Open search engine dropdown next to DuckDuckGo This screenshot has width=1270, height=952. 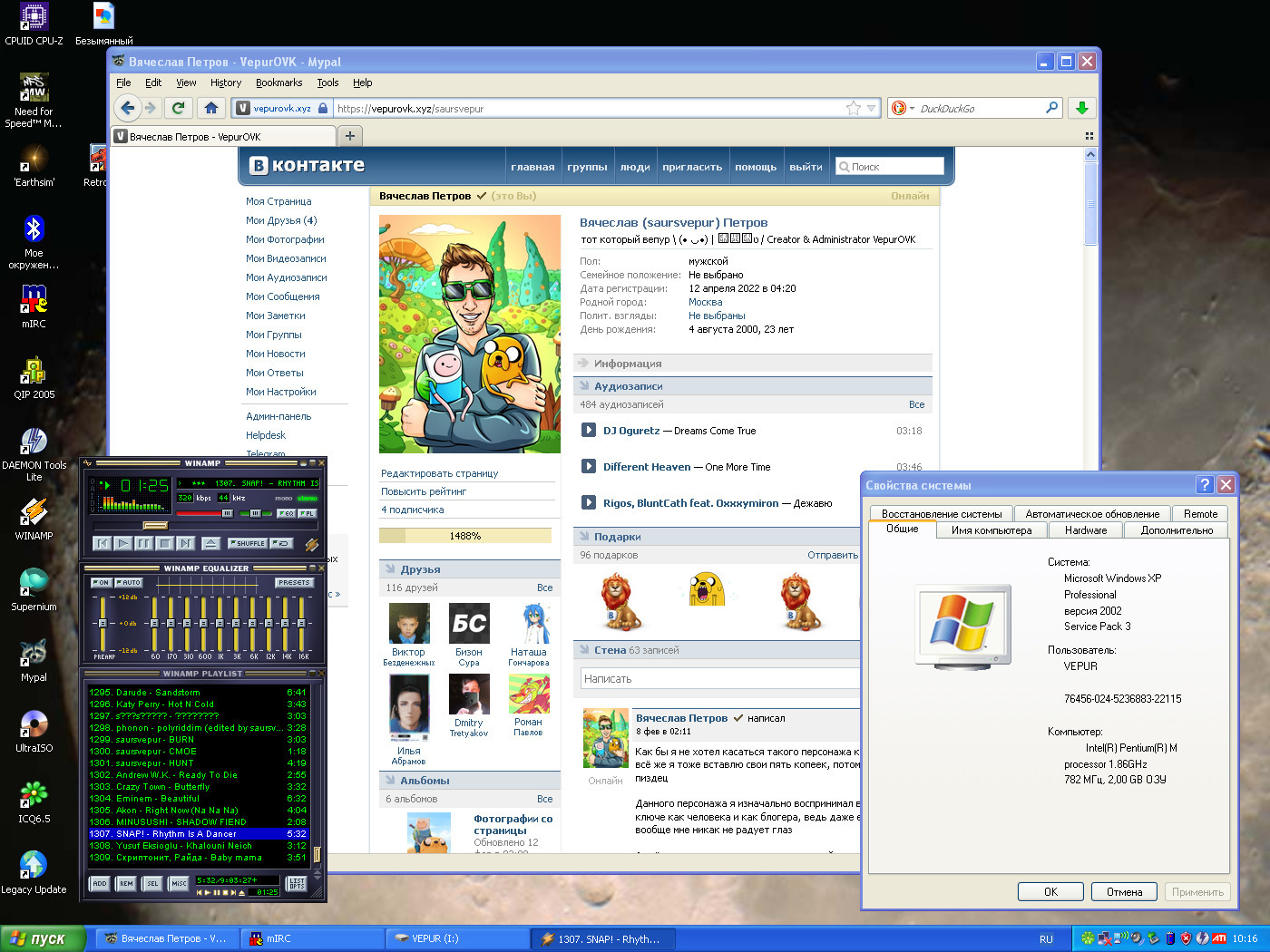click(912, 108)
